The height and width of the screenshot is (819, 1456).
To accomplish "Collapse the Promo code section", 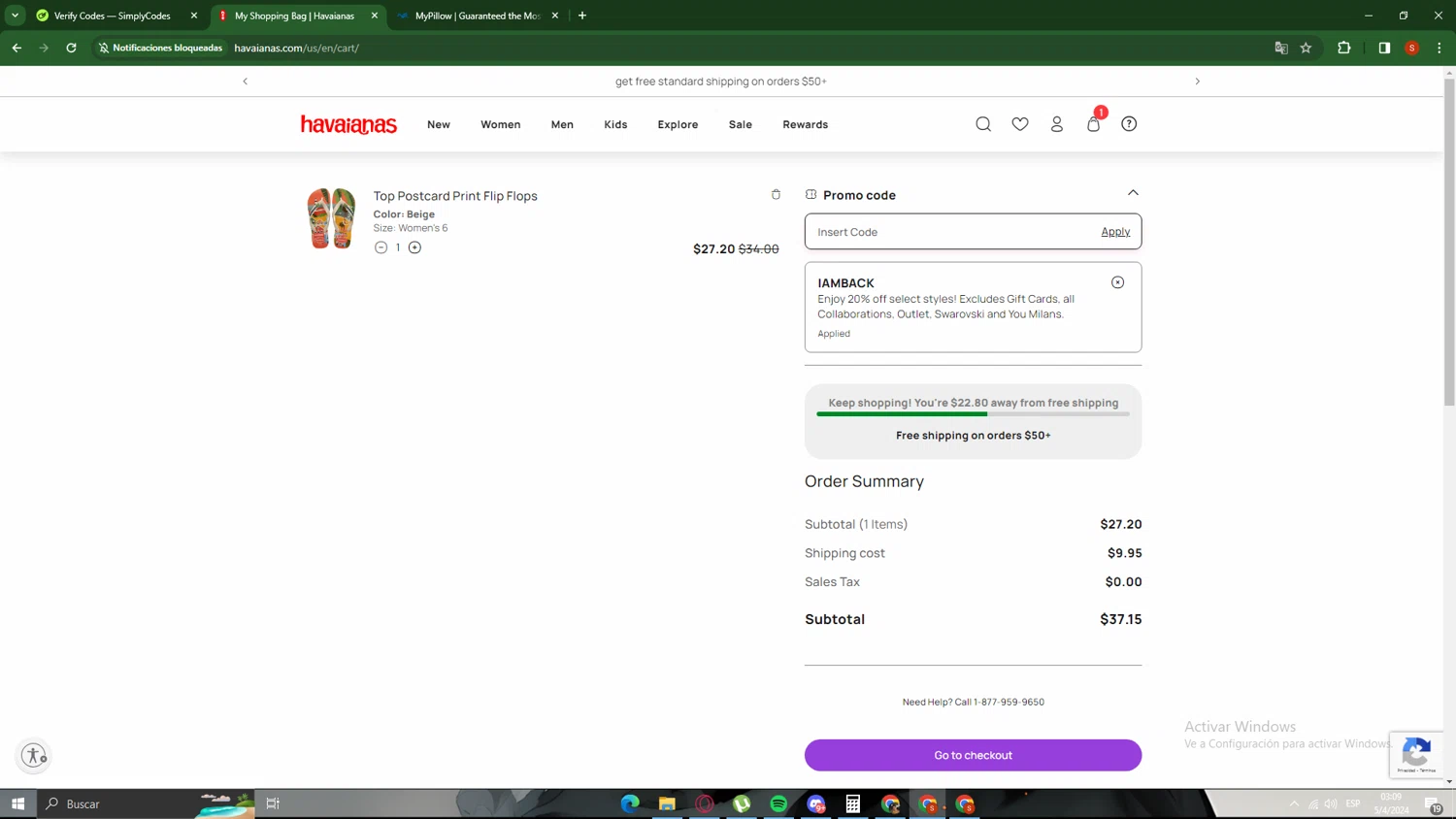I will [1133, 193].
